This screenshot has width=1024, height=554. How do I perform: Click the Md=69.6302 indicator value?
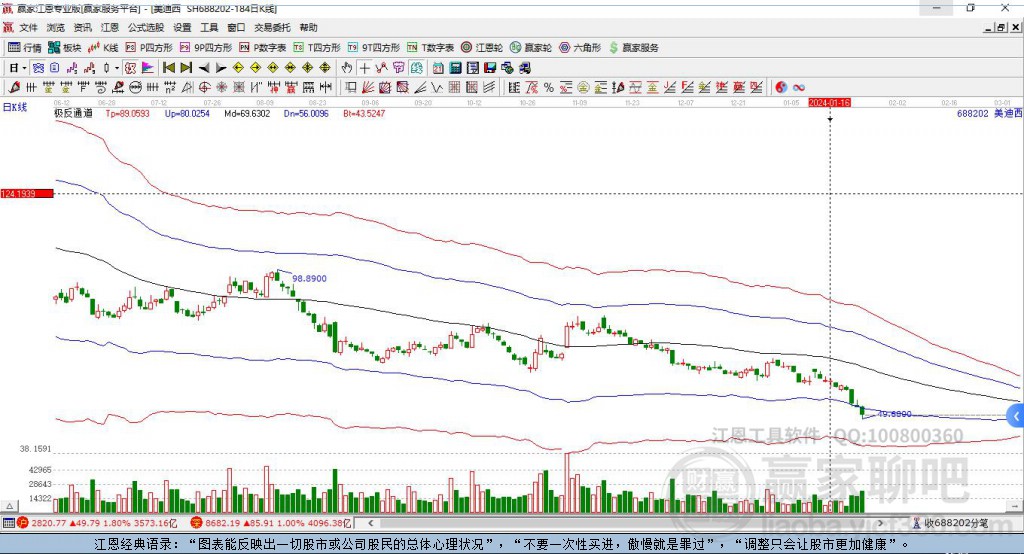tap(247, 114)
